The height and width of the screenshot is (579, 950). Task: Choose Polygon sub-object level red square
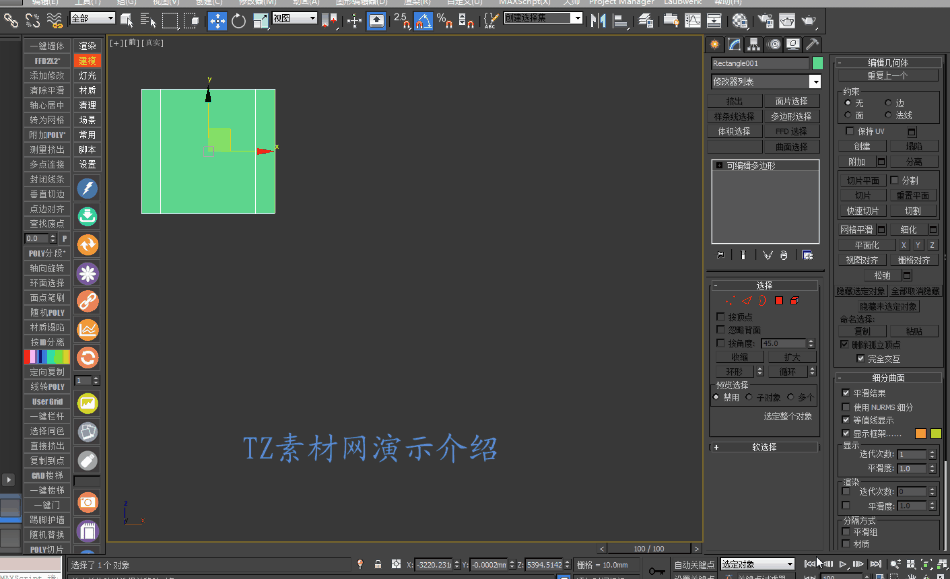pyautogui.click(x=778, y=300)
